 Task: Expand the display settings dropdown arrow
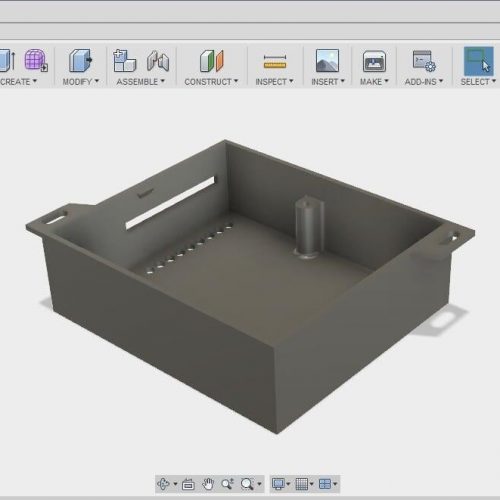[288, 484]
